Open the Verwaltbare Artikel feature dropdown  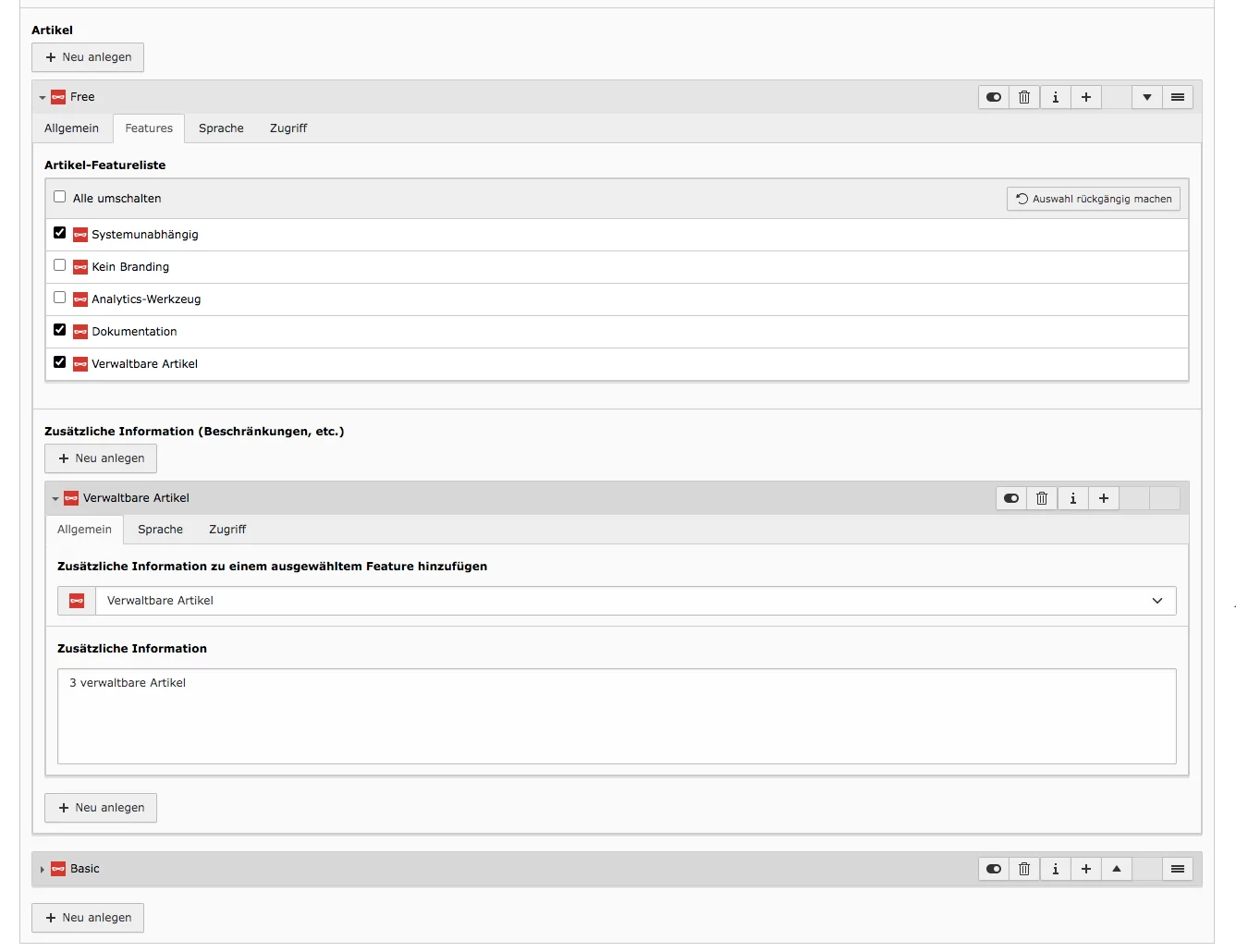1156,601
